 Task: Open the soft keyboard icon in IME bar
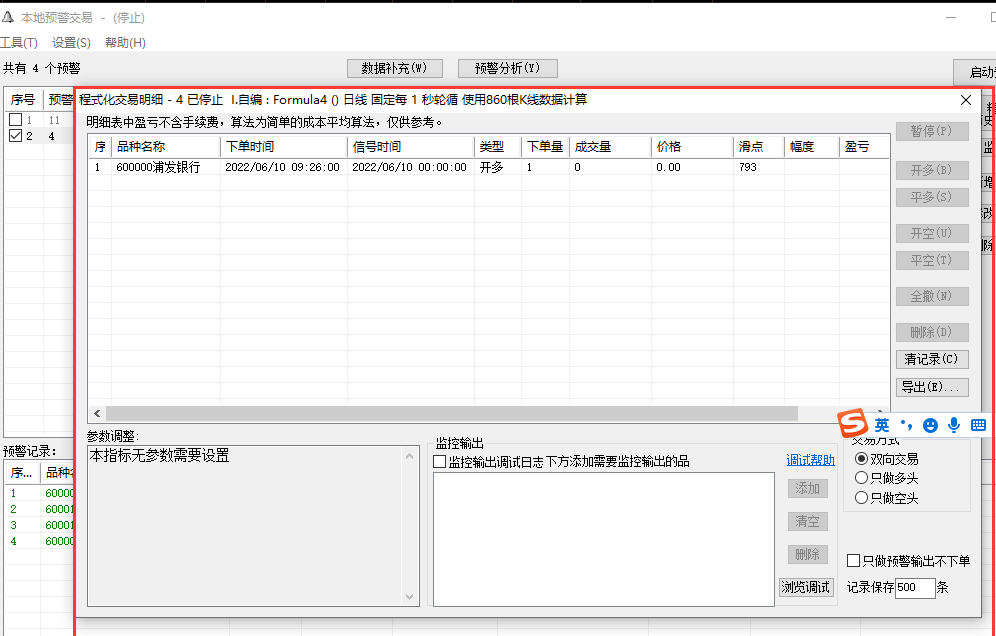click(x=978, y=425)
